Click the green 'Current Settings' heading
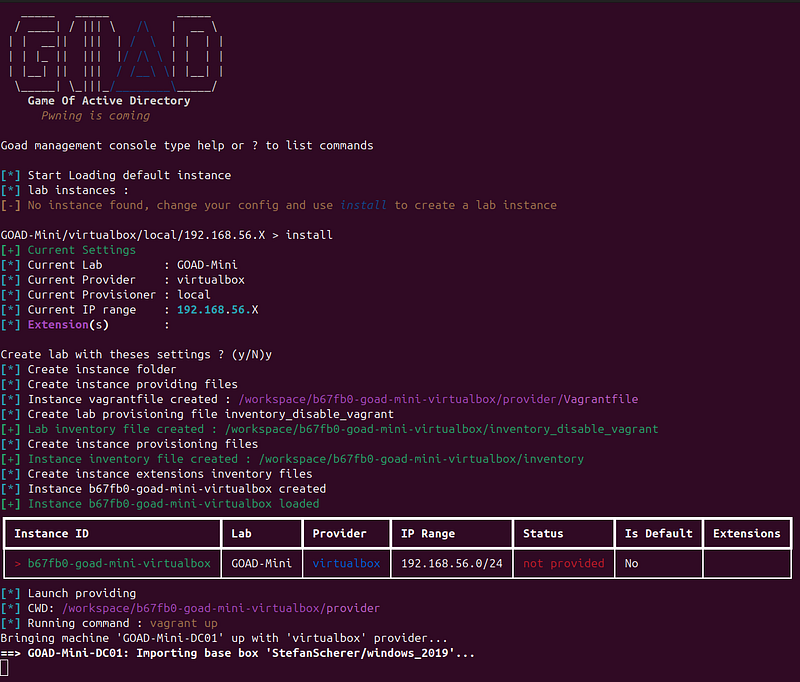This screenshot has height=682, width=800. 82,250
